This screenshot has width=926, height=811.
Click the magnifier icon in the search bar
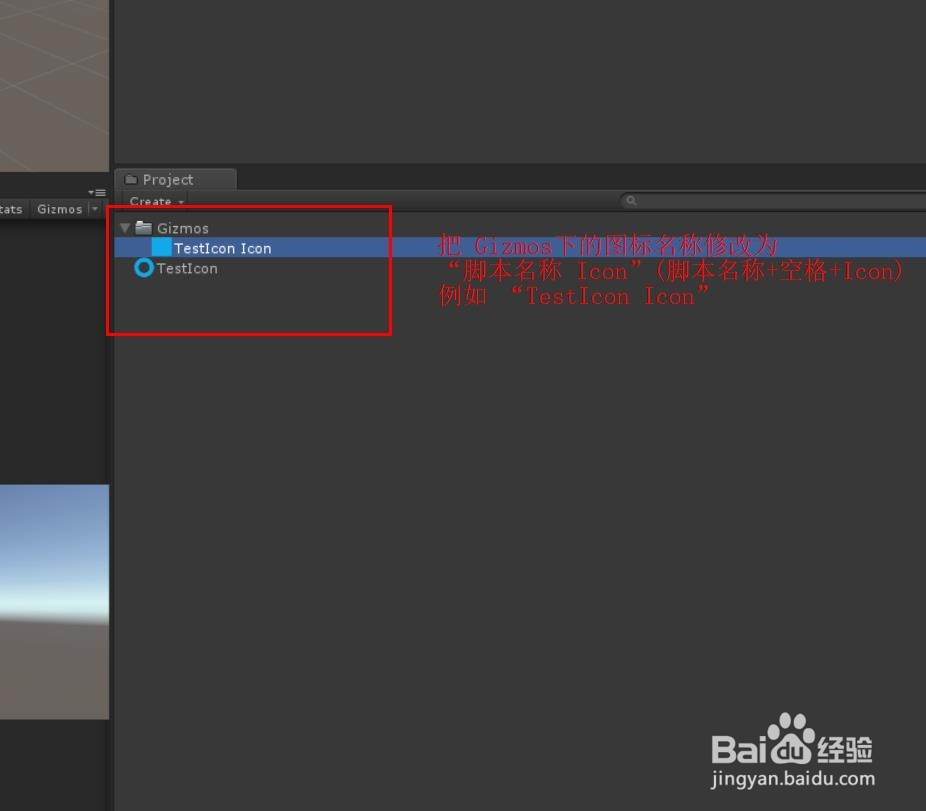coord(631,200)
